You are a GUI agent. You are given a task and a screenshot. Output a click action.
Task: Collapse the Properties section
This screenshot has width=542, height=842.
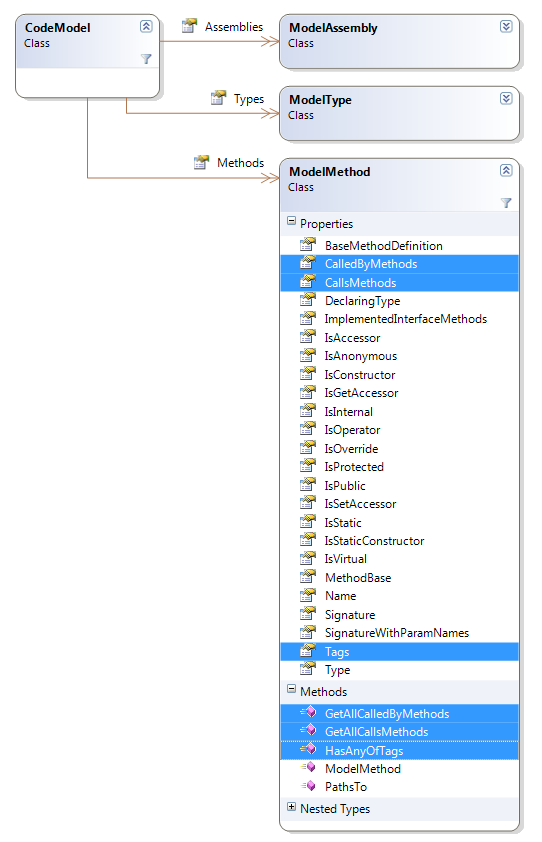(x=292, y=221)
